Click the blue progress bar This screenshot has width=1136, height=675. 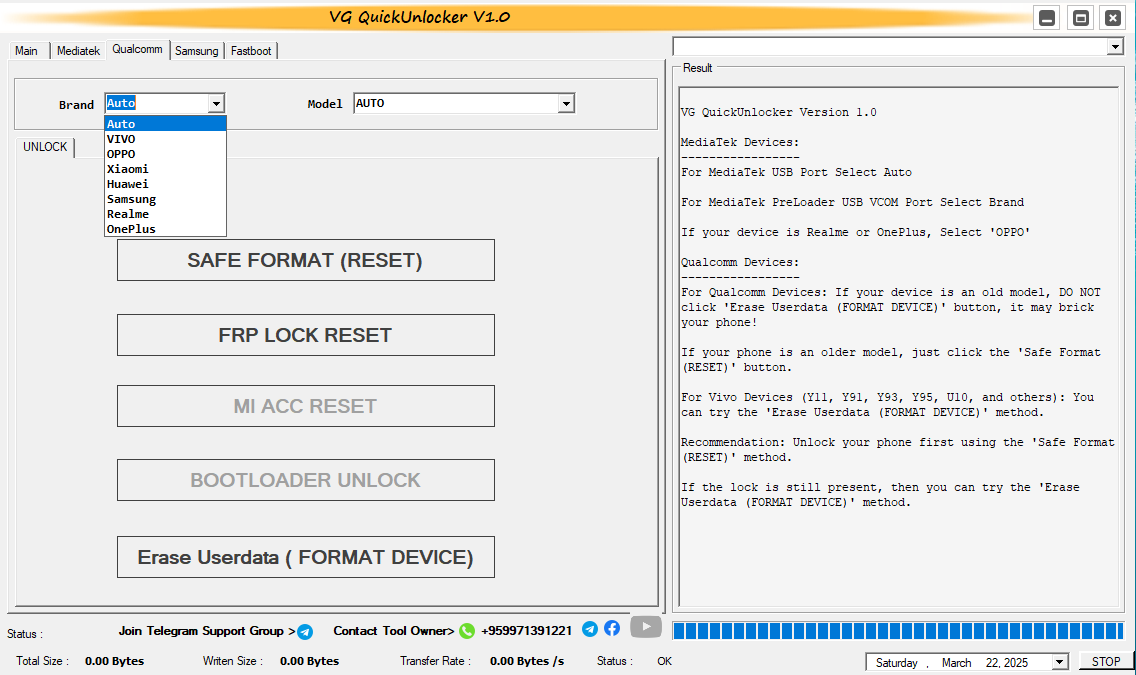(x=898, y=631)
